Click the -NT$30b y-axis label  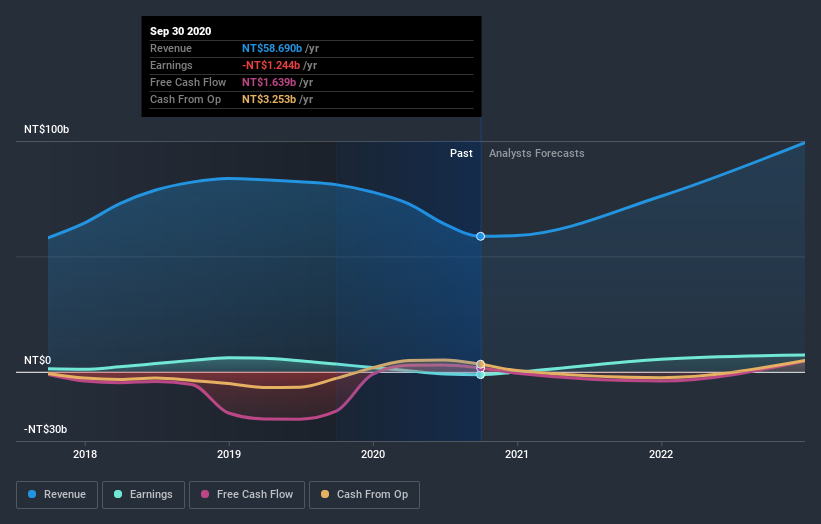click(x=46, y=429)
